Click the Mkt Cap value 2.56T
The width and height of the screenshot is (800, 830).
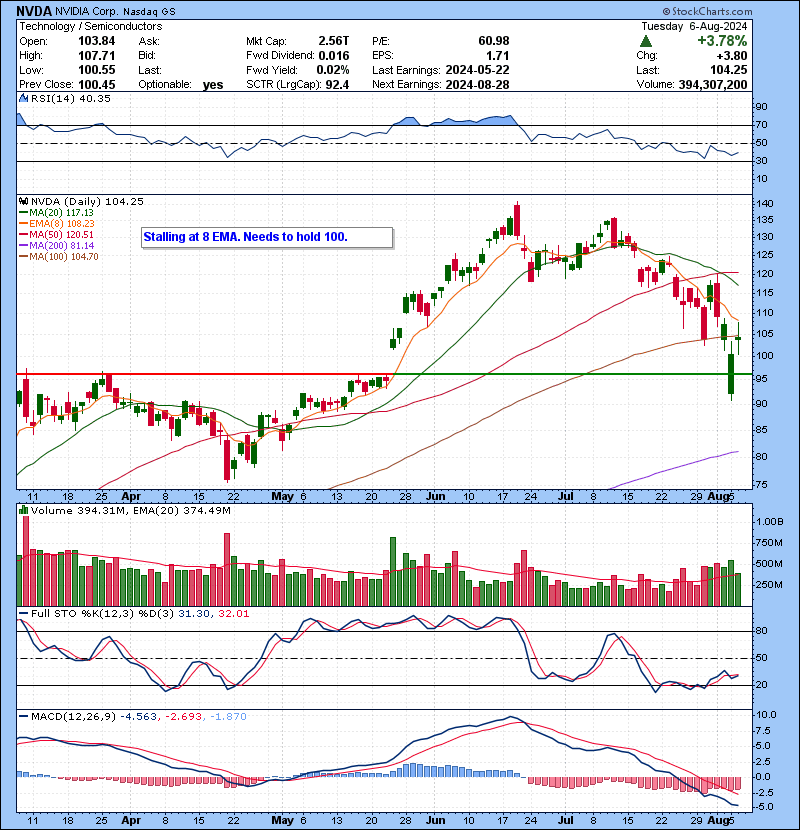(334, 41)
